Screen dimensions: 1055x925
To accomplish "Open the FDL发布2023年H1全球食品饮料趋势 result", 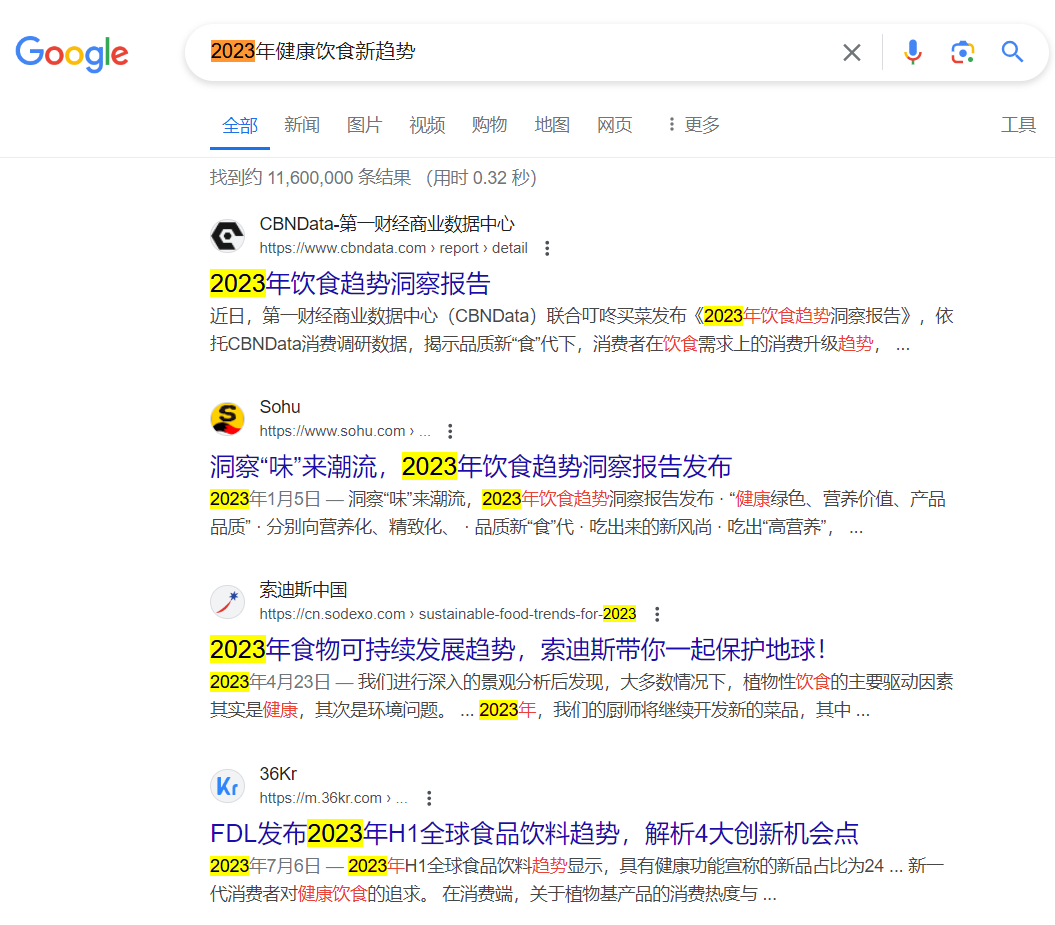I will click(534, 833).
